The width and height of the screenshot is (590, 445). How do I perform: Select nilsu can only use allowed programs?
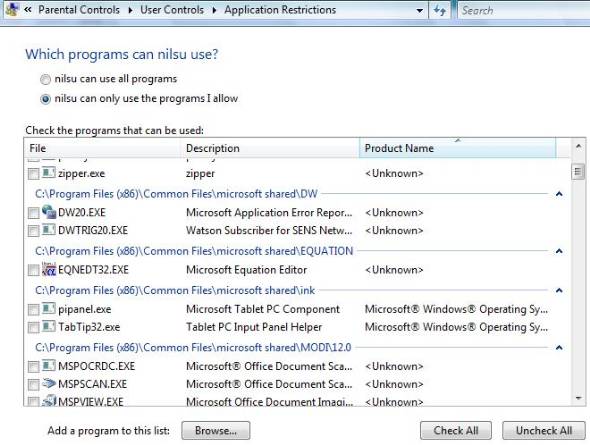[45, 99]
